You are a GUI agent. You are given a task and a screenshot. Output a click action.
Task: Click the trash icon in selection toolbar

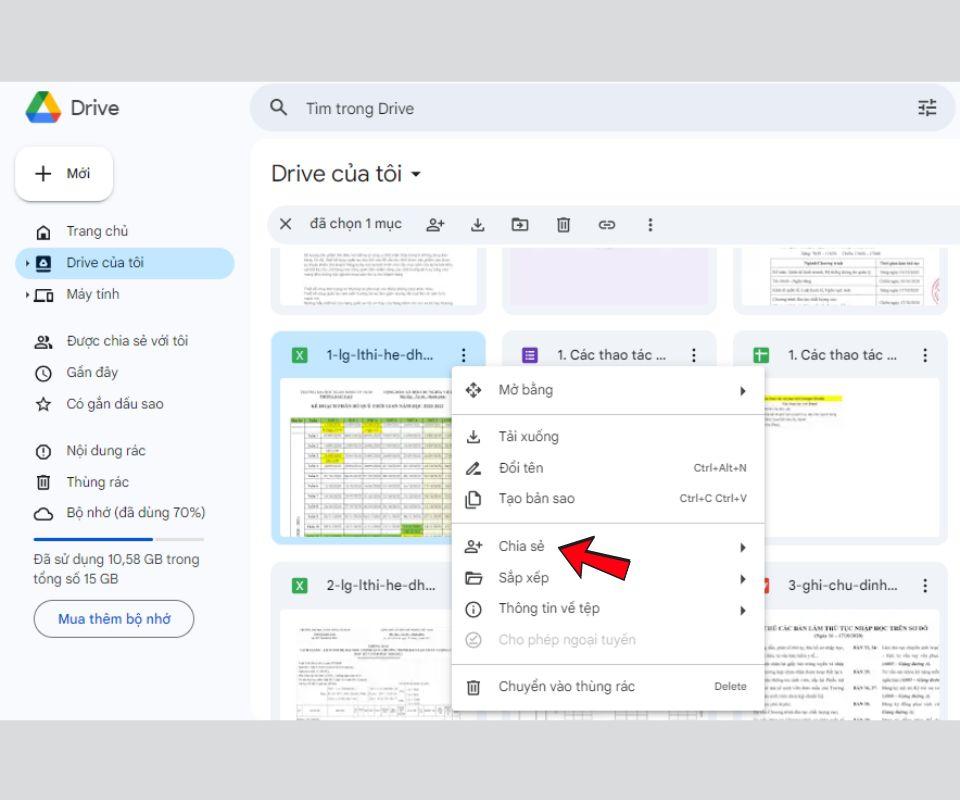point(563,225)
